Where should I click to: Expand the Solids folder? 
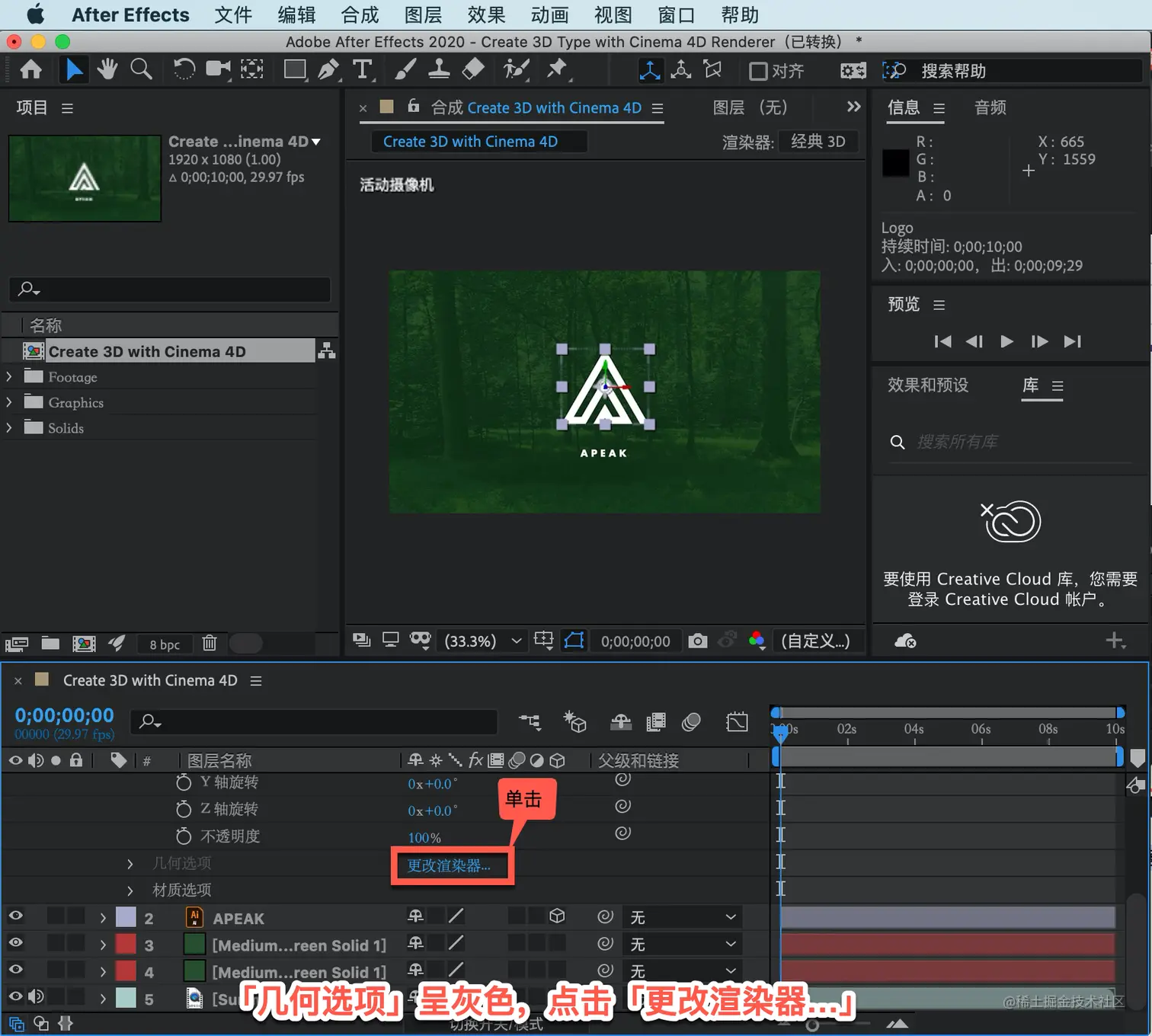click(9, 427)
